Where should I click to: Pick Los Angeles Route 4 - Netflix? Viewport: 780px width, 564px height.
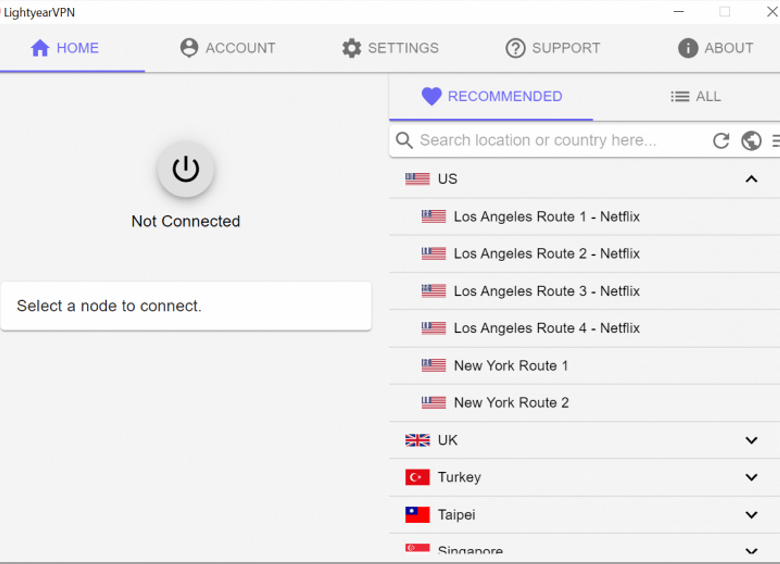(585, 328)
